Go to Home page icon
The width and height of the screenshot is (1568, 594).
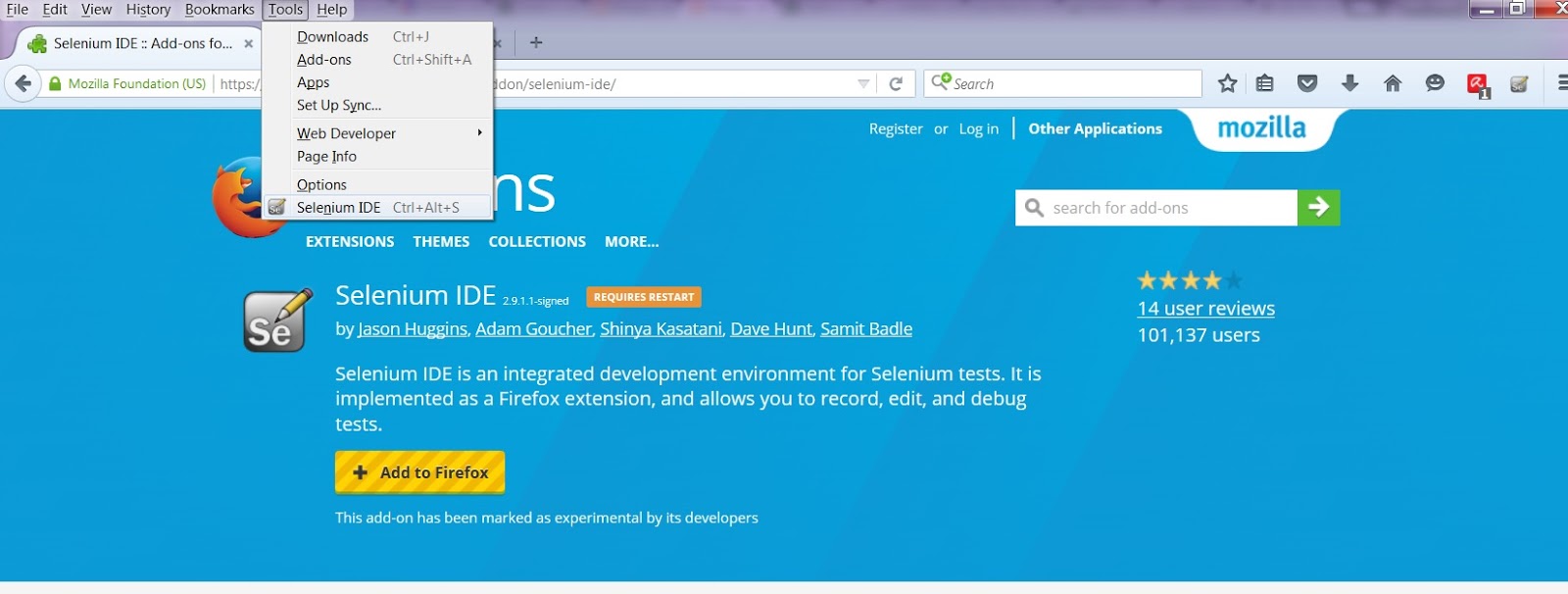[1393, 83]
